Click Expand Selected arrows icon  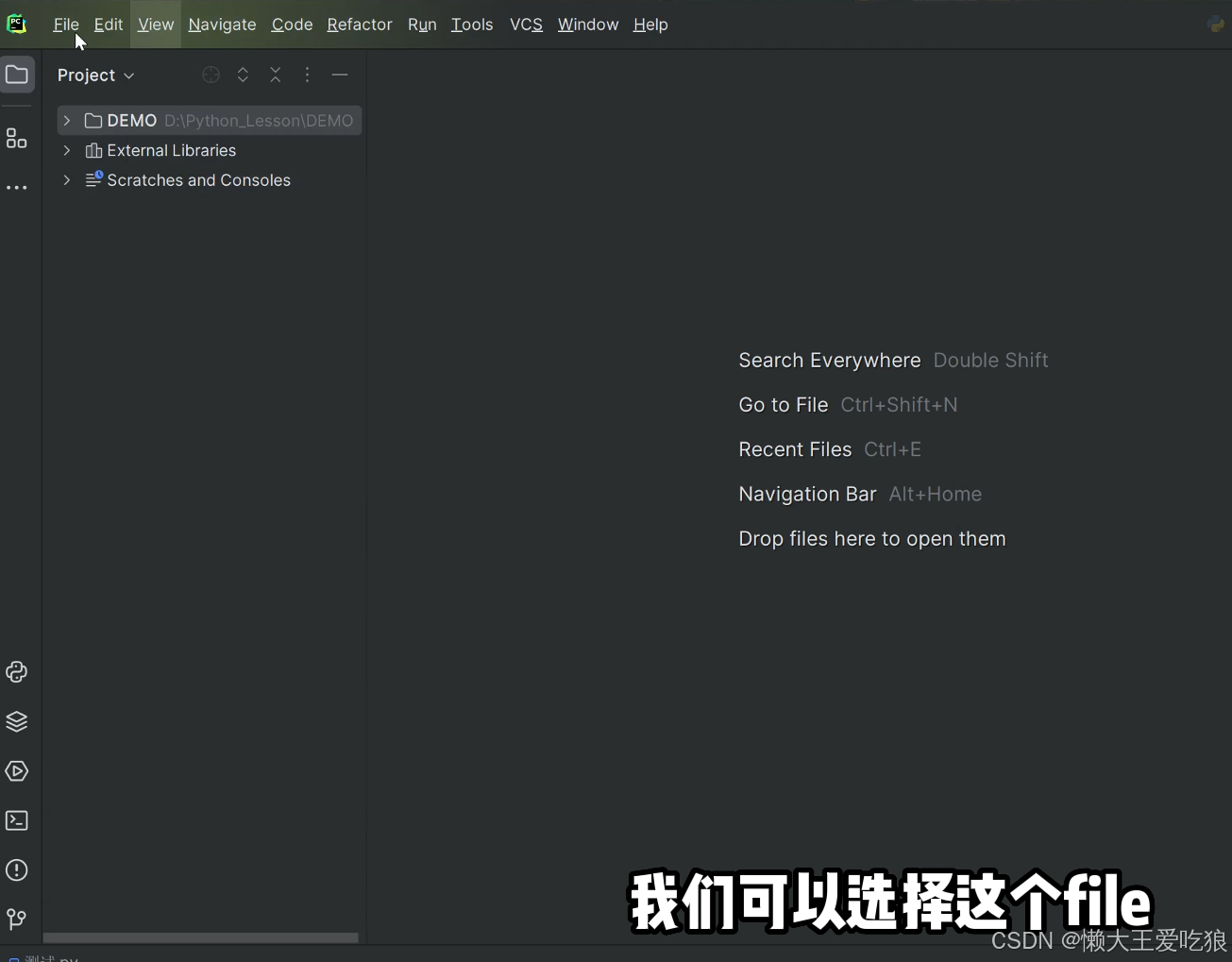[243, 75]
